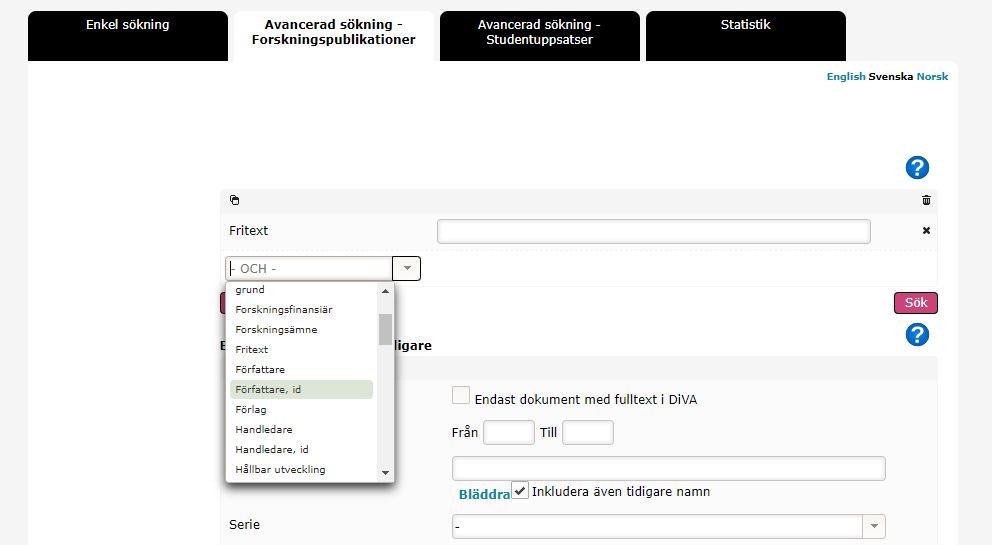Click the dropdown list's scroll up arrow
The height and width of the screenshot is (545, 992).
pyautogui.click(x=385, y=291)
